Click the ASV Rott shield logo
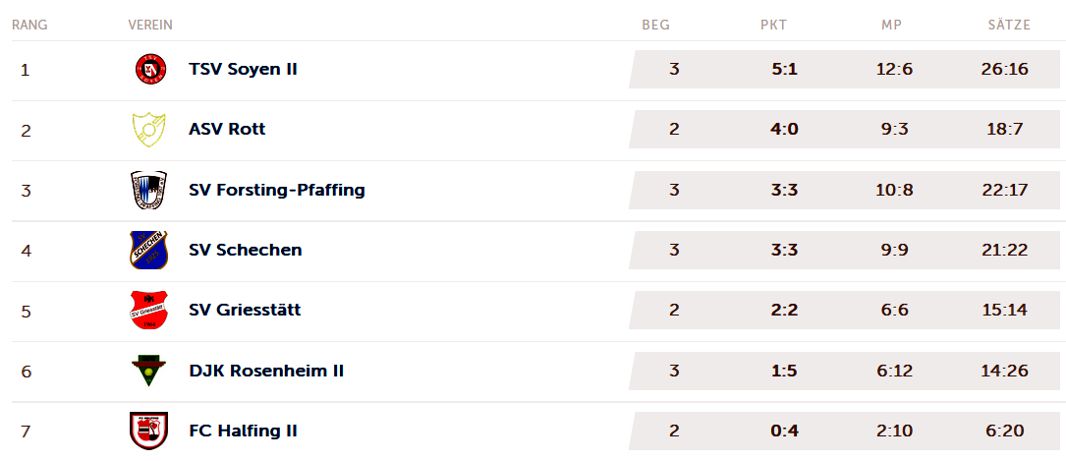This screenshot has height=461, width=1066. [148, 129]
